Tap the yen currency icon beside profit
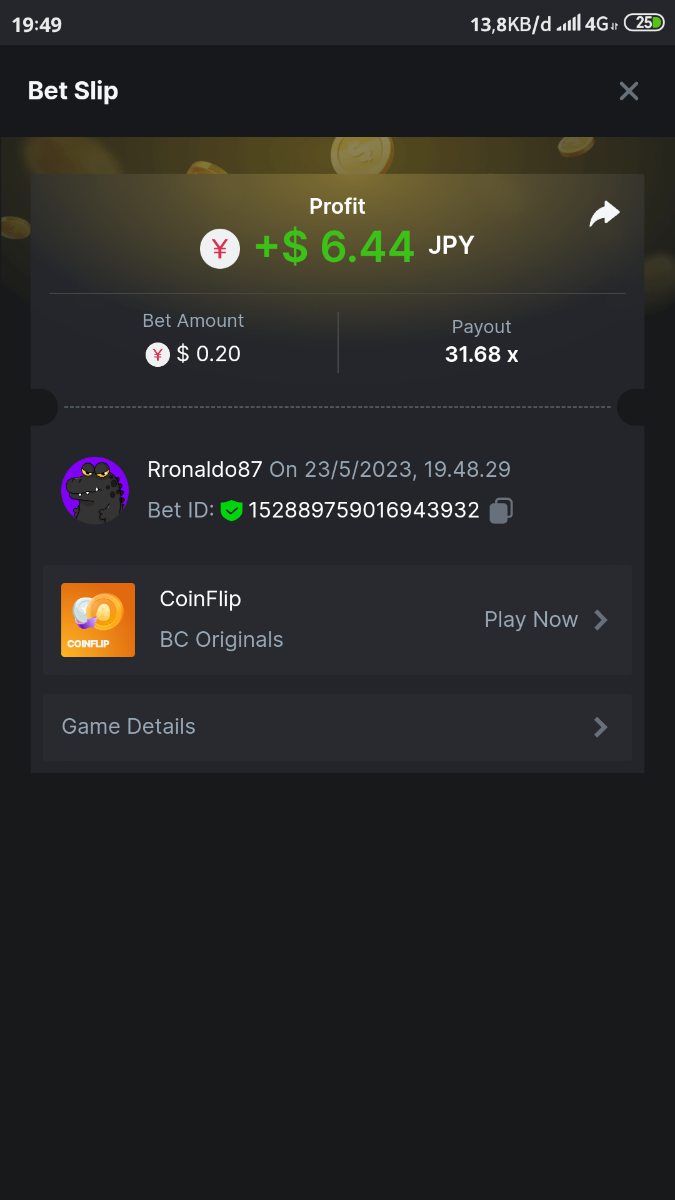This screenshot has width=675, height=1200. pos(220,248)
